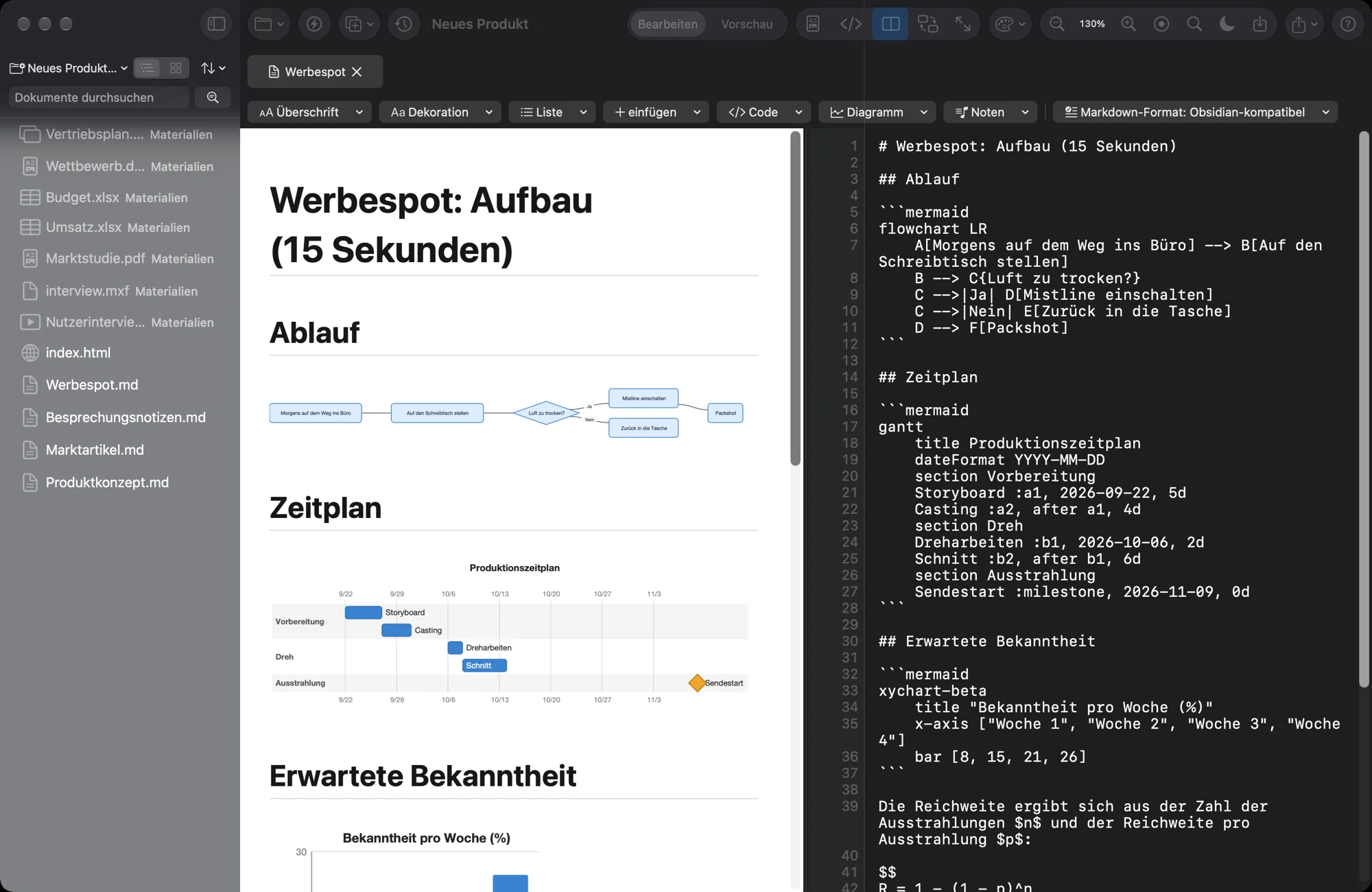Open the Überschrift menu
The height and width of the screenshot is (892, 1372).
[309, 112]
